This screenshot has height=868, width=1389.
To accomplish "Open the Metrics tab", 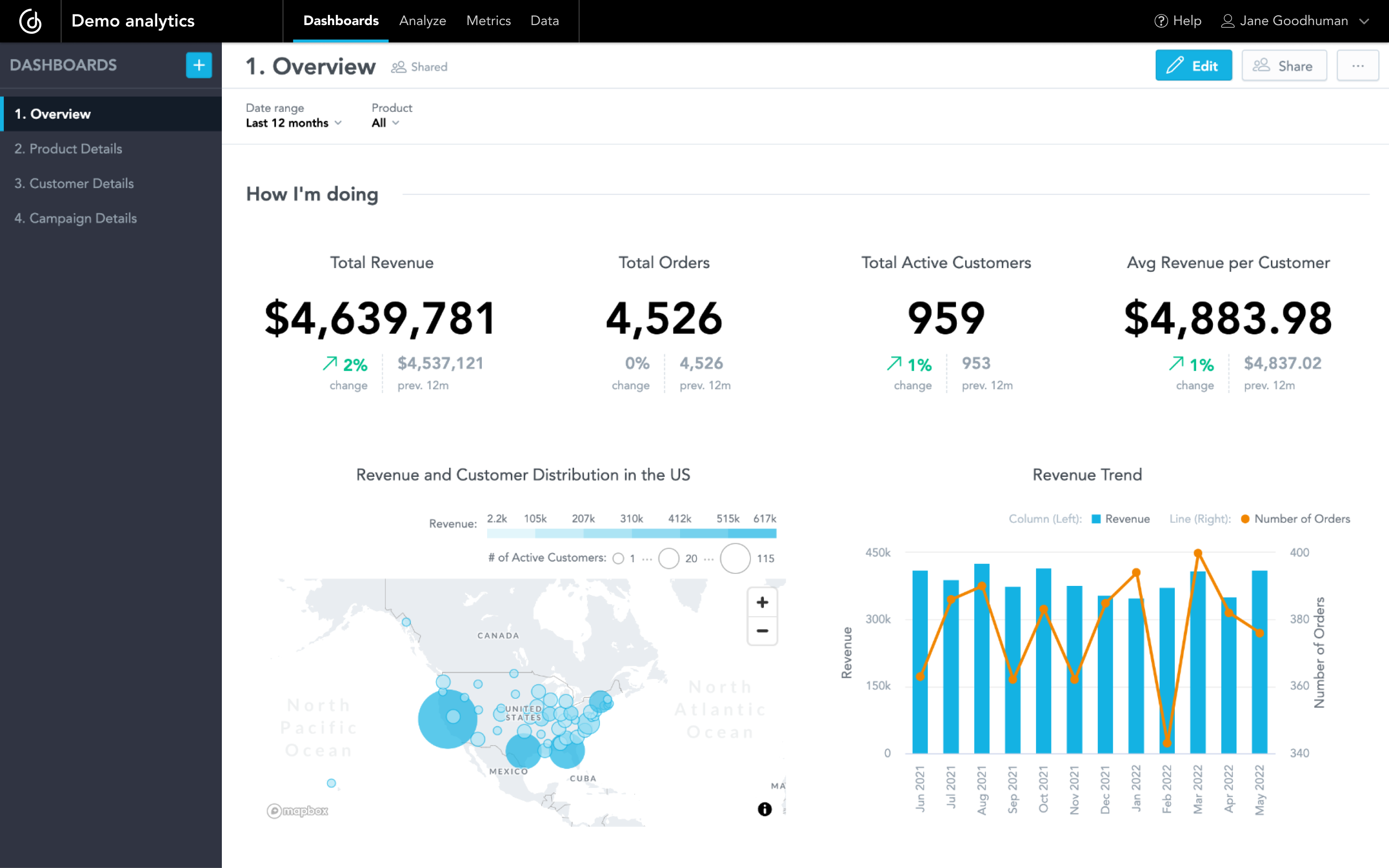I will 488,21.
